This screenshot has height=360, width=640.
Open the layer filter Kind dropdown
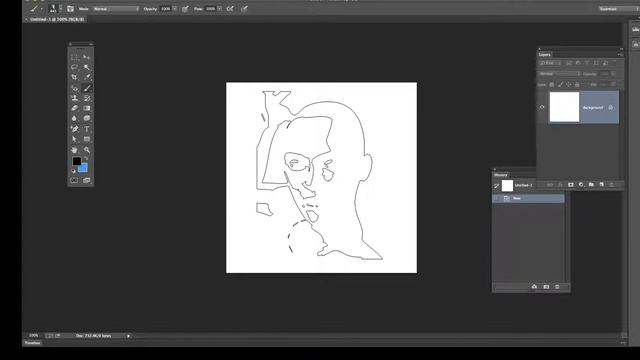(550, 63)
